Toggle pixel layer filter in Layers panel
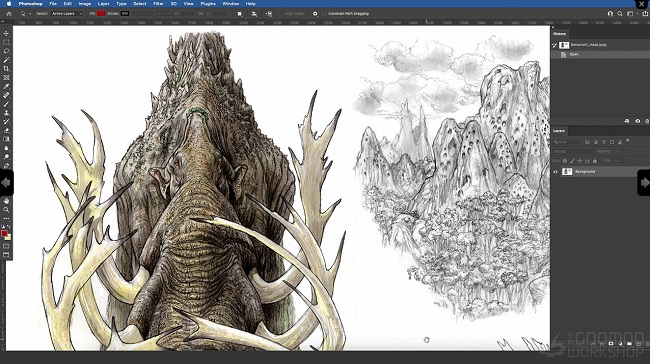The image size is (650, 364). click(587, 142)
